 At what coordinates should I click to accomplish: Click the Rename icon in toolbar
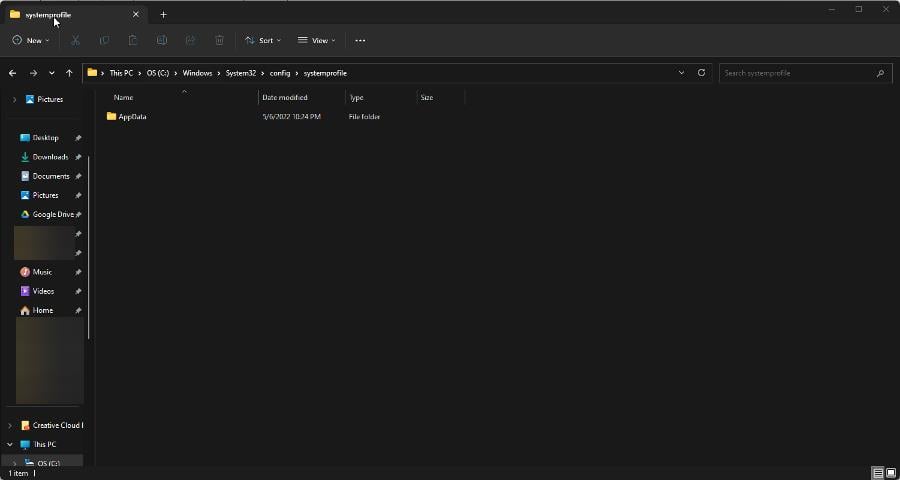pos(161,40)
